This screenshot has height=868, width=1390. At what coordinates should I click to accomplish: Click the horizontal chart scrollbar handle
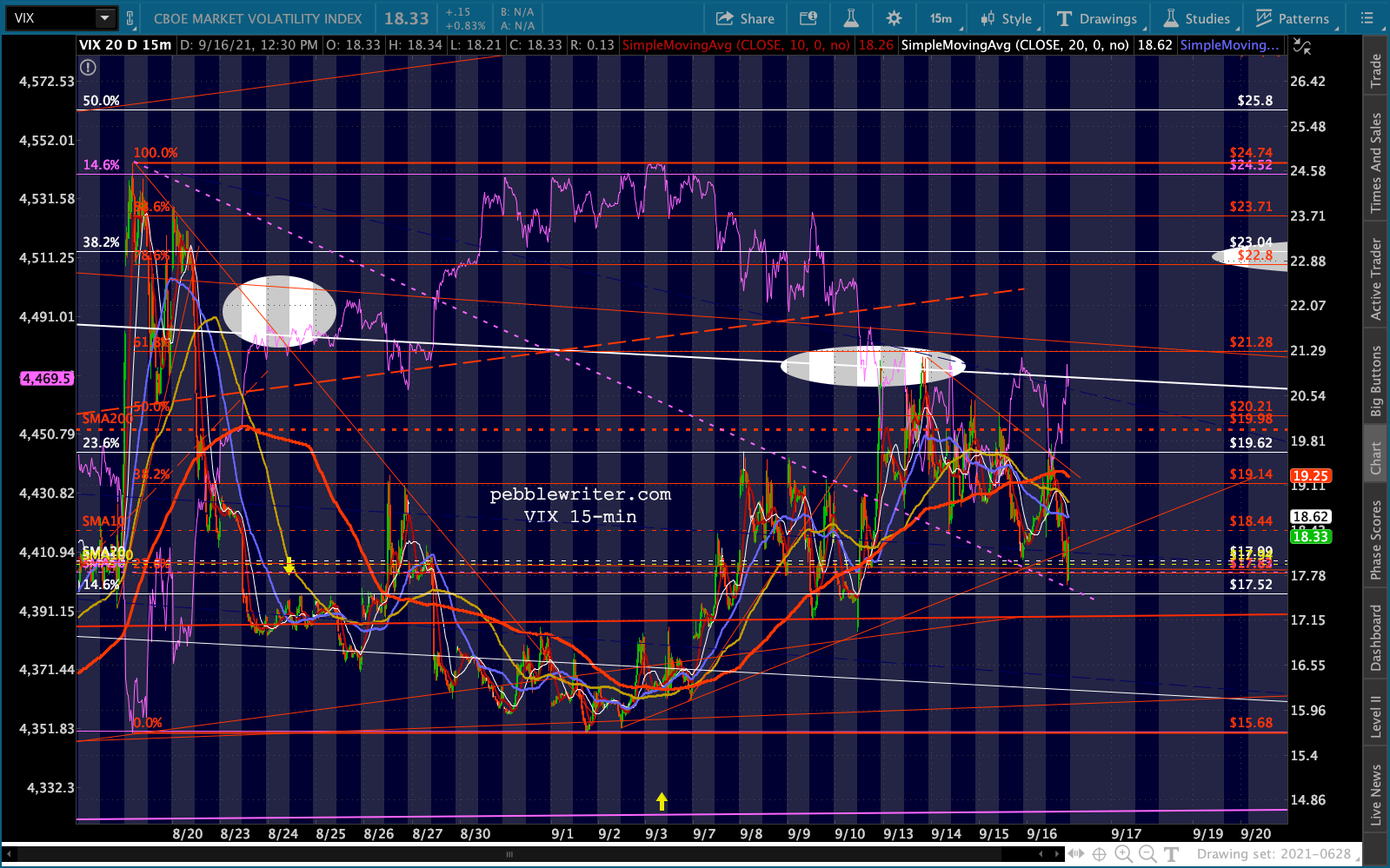click(509, 854)
